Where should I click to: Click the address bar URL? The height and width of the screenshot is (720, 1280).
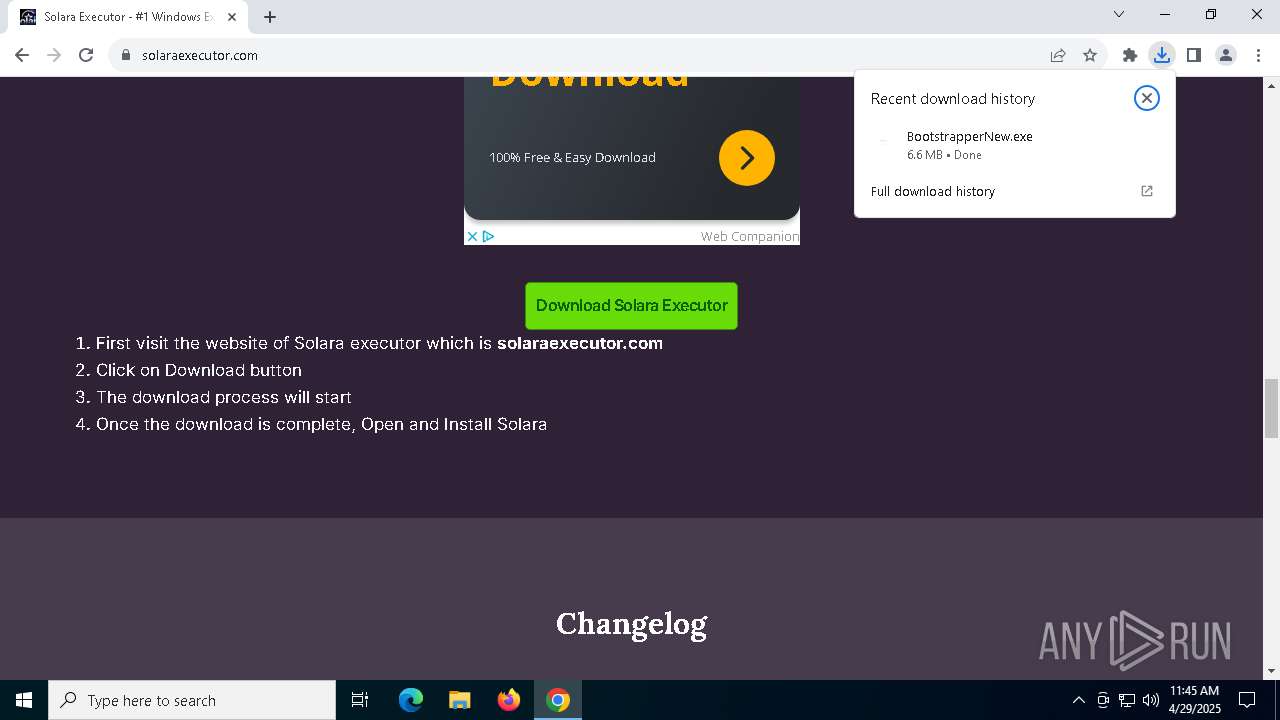pyautogui.click(x=200, y=55)
